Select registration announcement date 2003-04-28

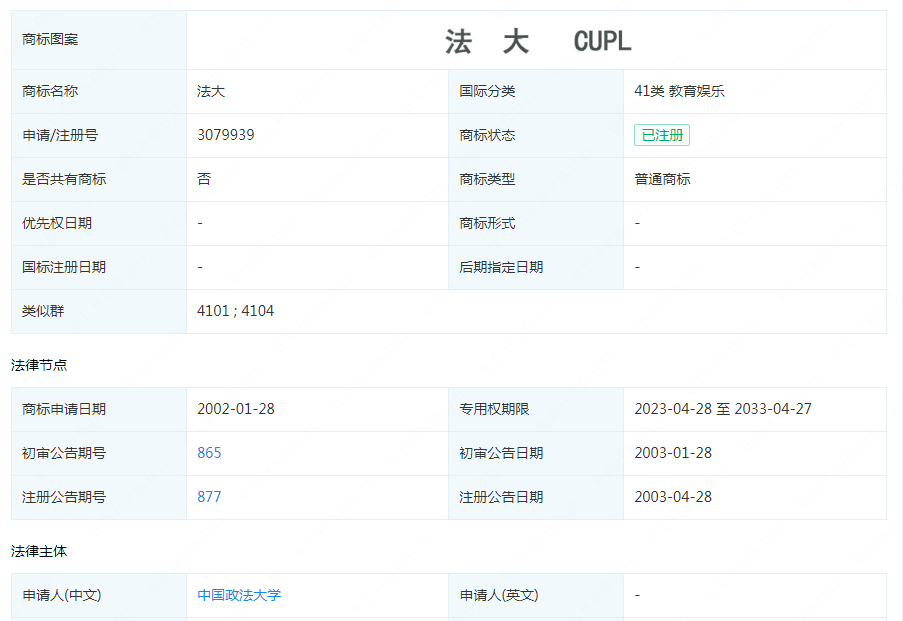pos(673,497)
